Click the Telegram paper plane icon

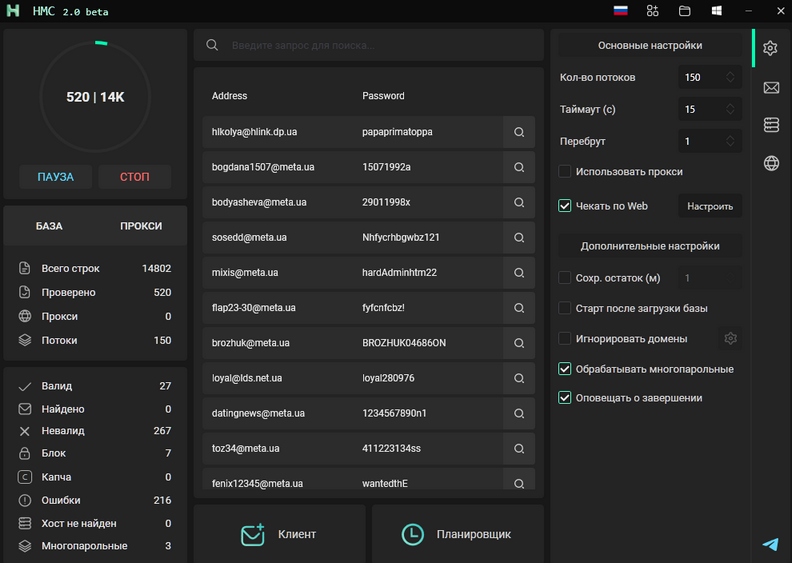[770, 544]
